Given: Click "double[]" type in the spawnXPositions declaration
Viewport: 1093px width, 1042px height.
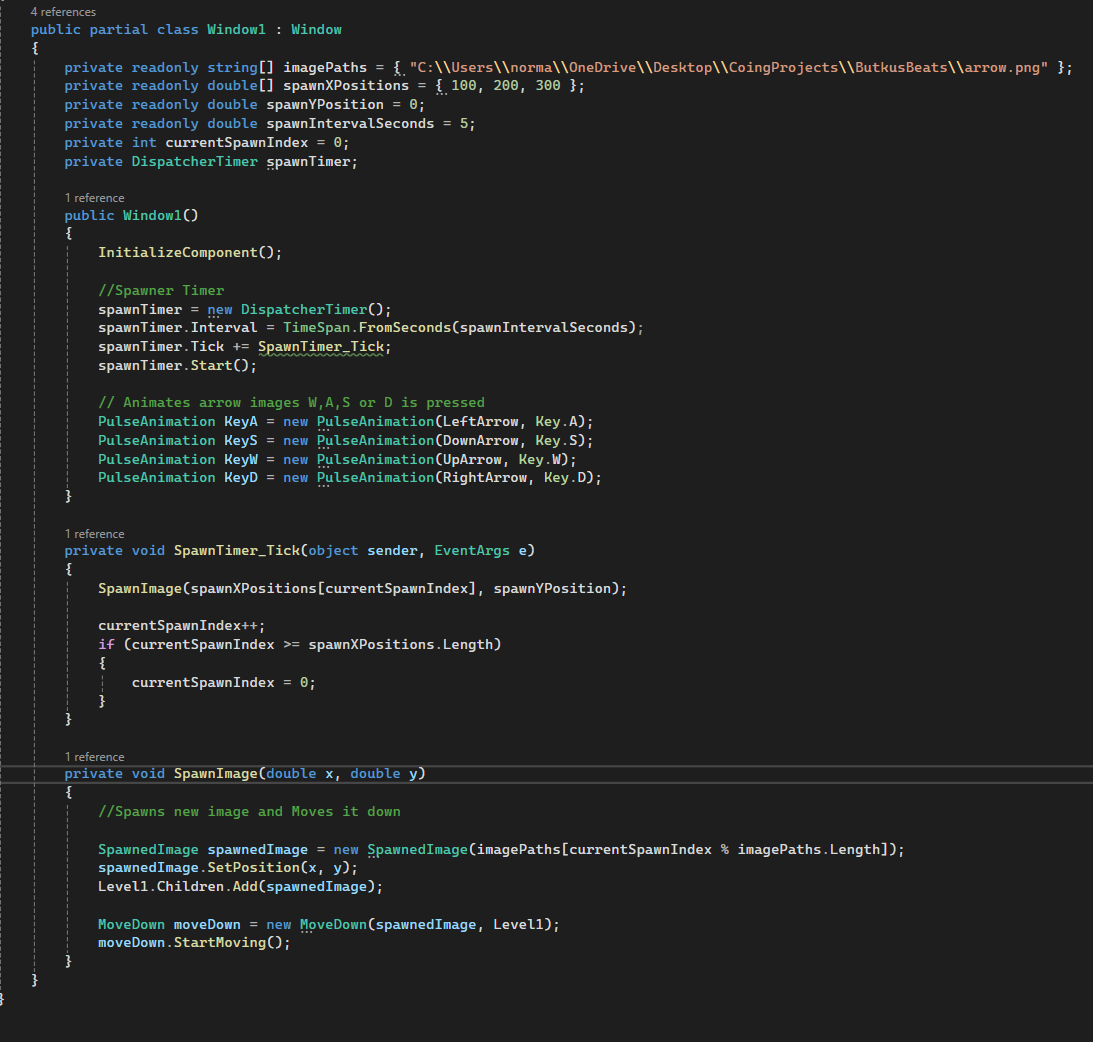Looking at the screenshot, I should 240,86.
